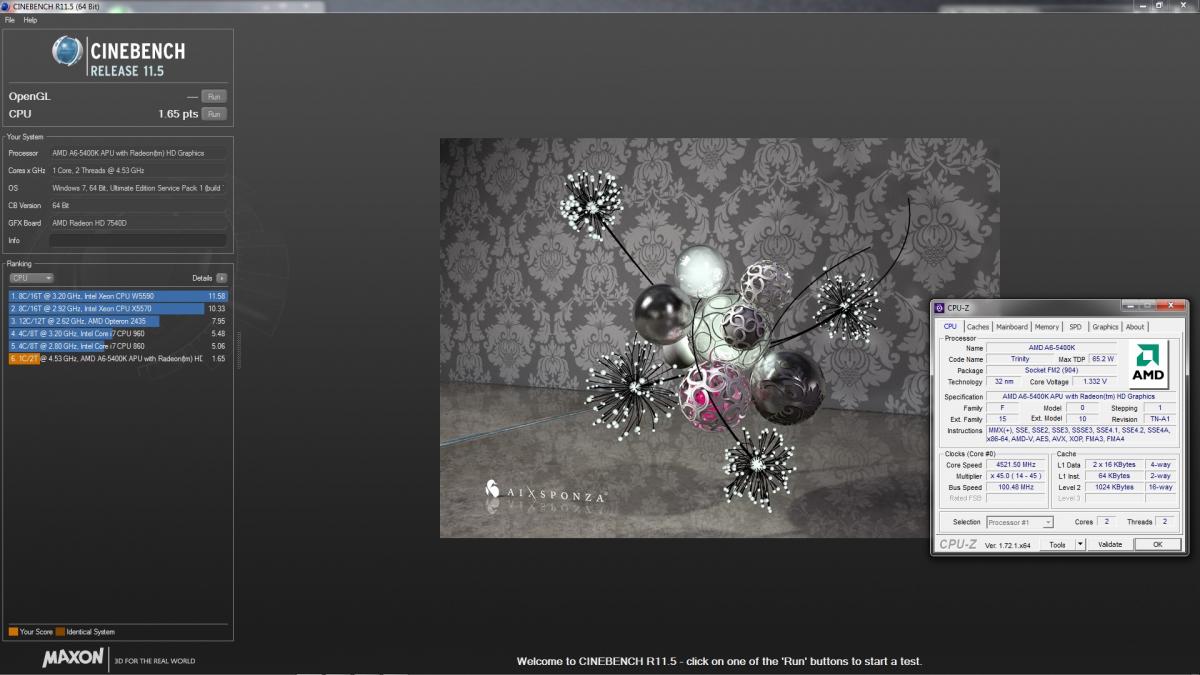This screenshot has width=1200, height=675.
Task: Run the CPU benchmark test
Action: (x=213, y=114)
